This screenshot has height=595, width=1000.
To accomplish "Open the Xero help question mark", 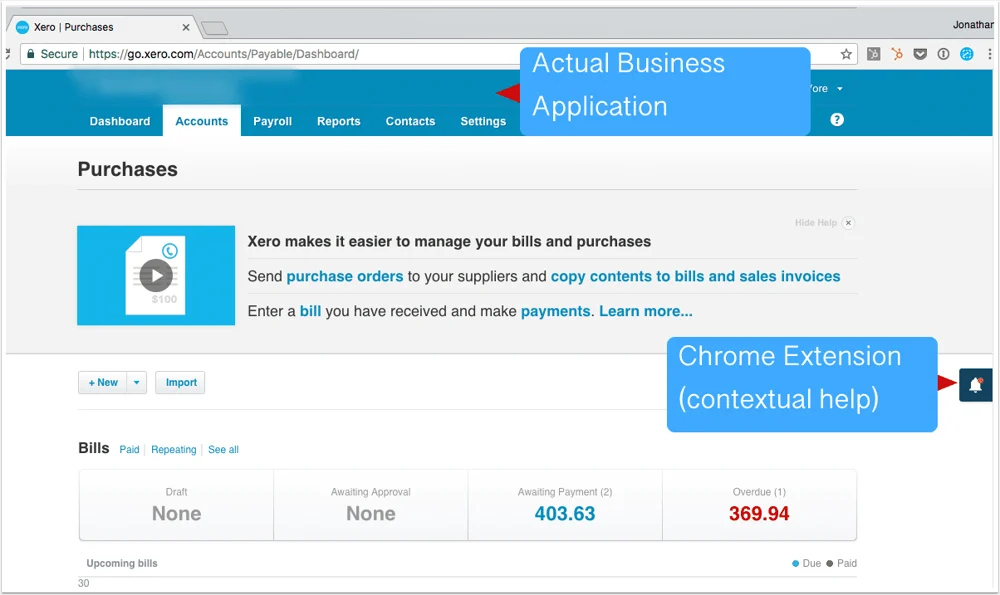I will tap(837, 120).
